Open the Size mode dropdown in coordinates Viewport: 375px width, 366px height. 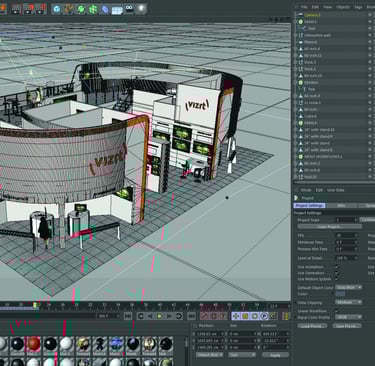click(242, 355)
